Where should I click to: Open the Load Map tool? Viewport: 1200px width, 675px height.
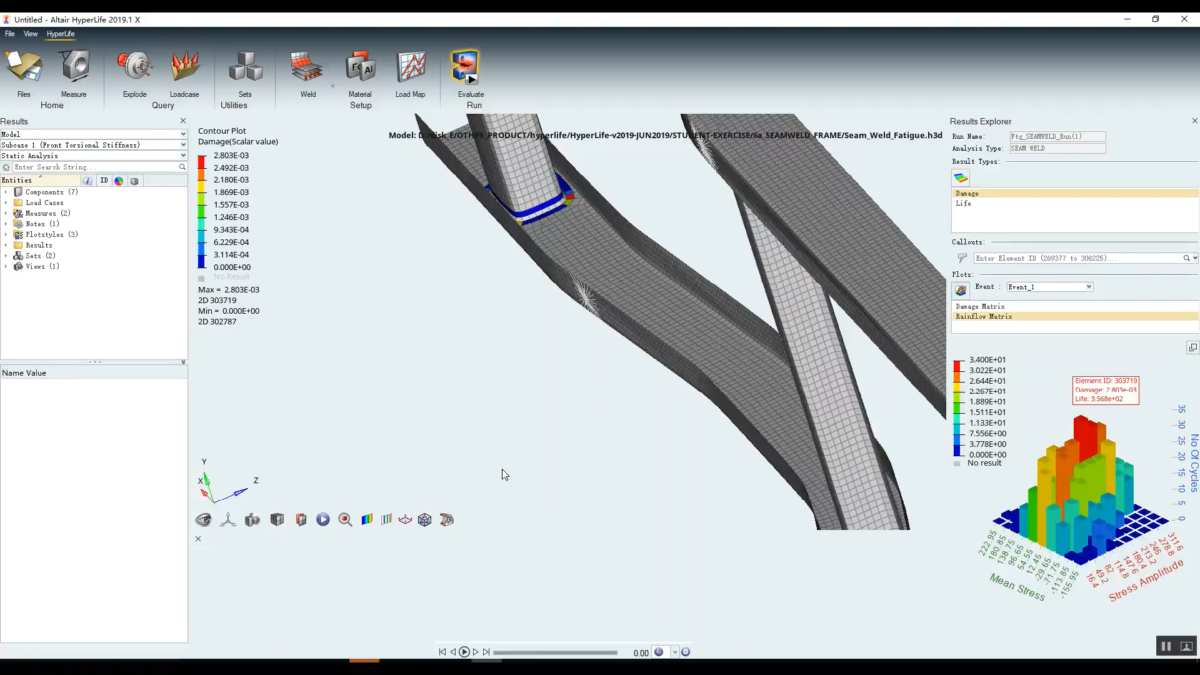pyautogui.click(x=410, y=73)
